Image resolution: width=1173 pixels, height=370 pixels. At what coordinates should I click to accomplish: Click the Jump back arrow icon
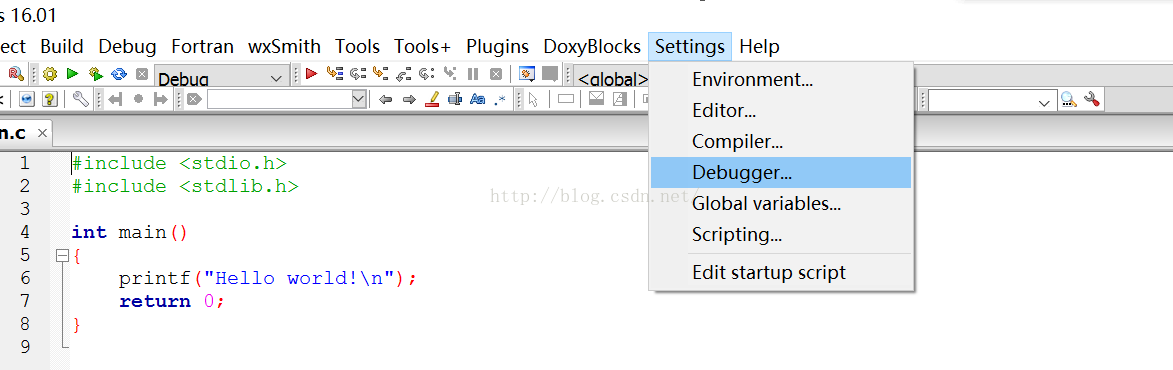pos(114,99)
